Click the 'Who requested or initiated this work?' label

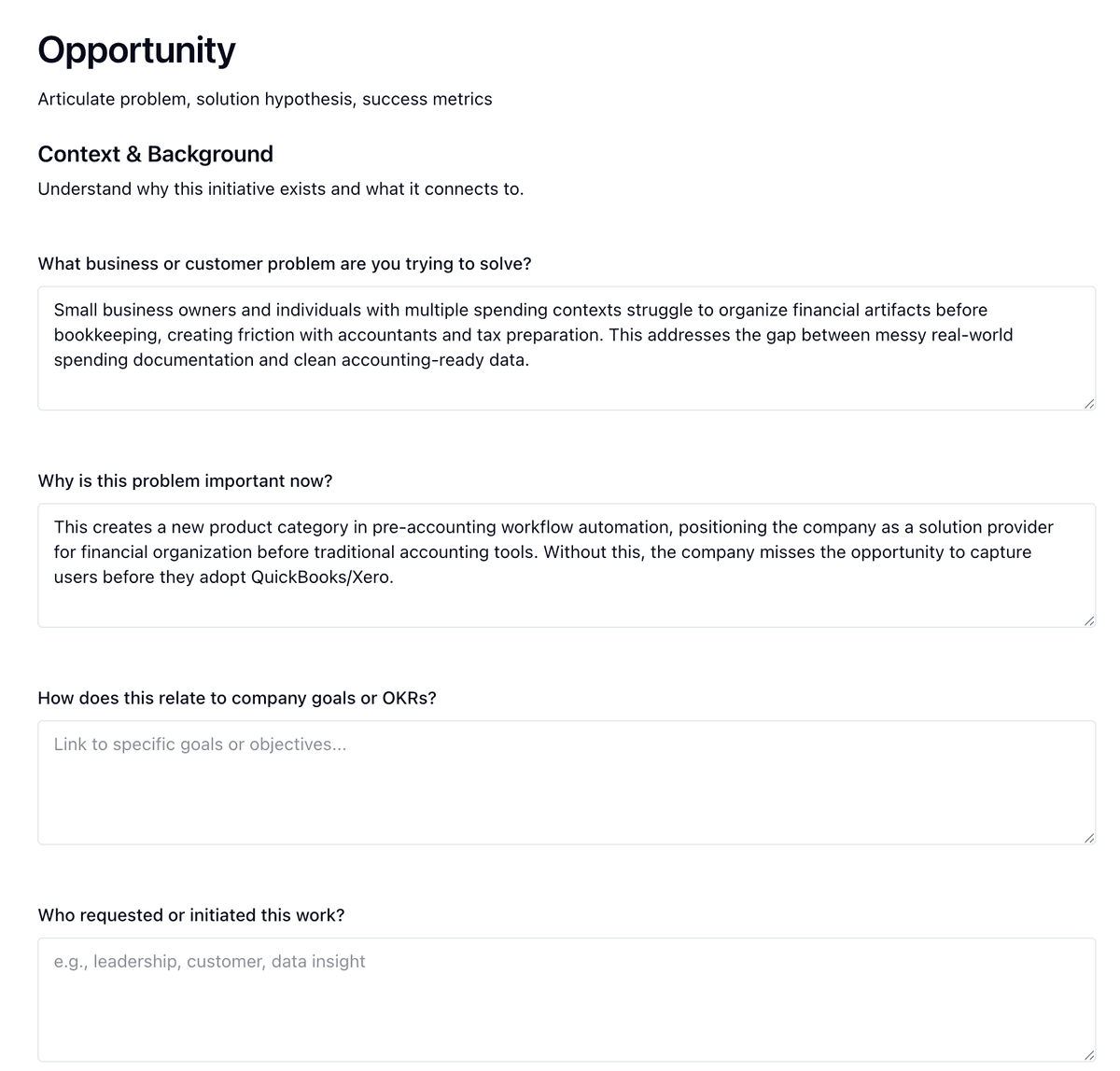point(191,915)
